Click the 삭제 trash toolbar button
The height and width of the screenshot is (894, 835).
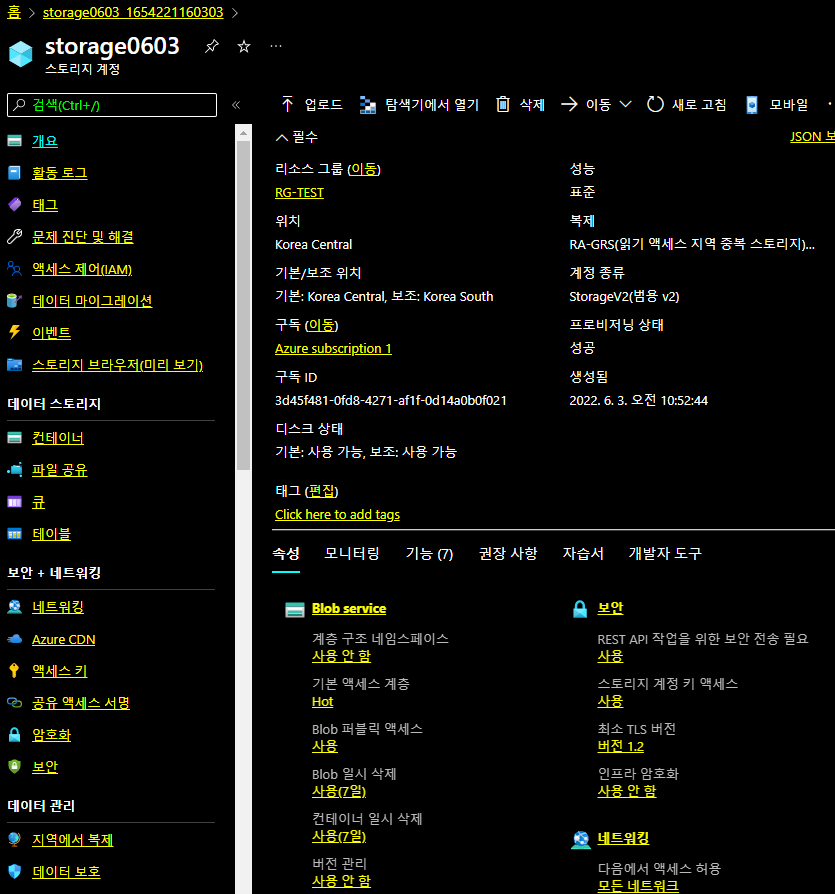(x=520, y=104)
